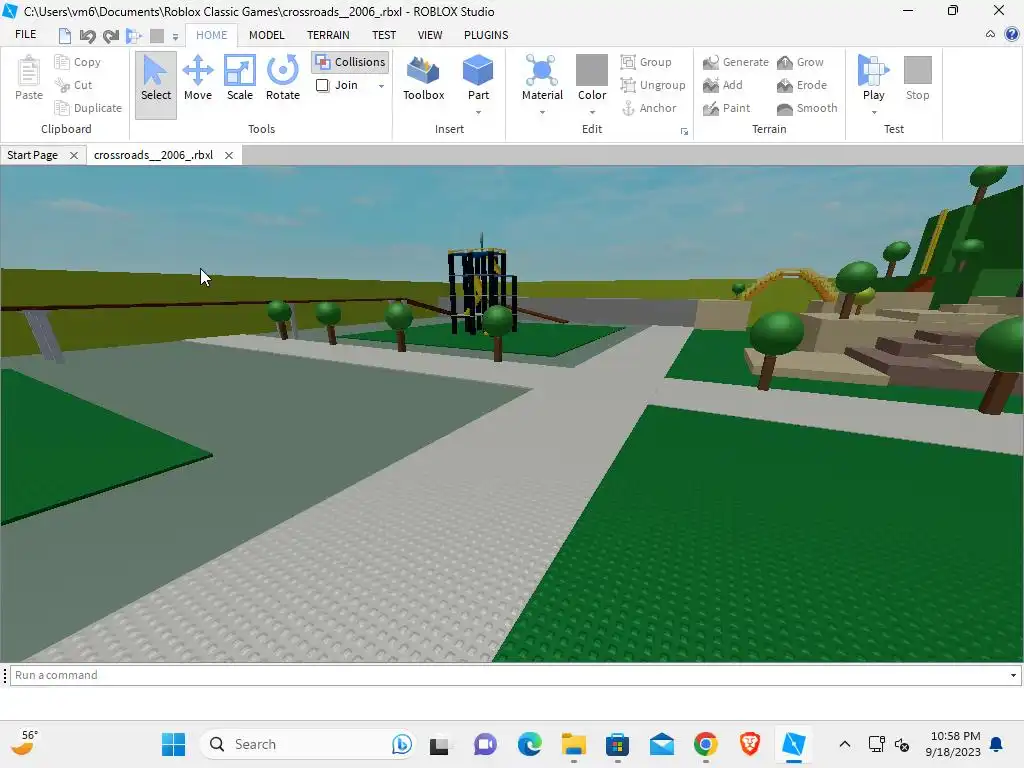Collapse the ribbon with the arrow icon
Image resolution: width=1024 pixels, height=768 pixels.
(x=990, y=34)
